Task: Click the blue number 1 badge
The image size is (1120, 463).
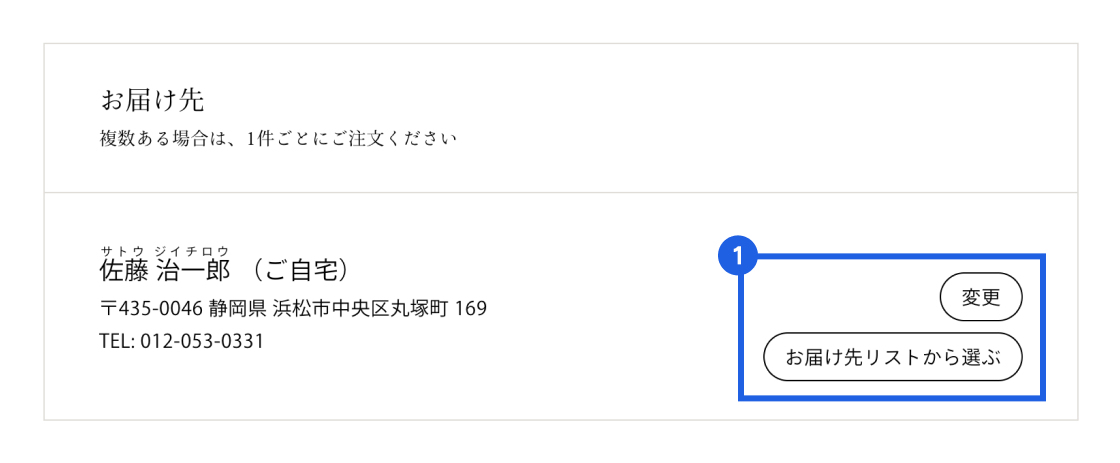Action: [x=738, y=256]
